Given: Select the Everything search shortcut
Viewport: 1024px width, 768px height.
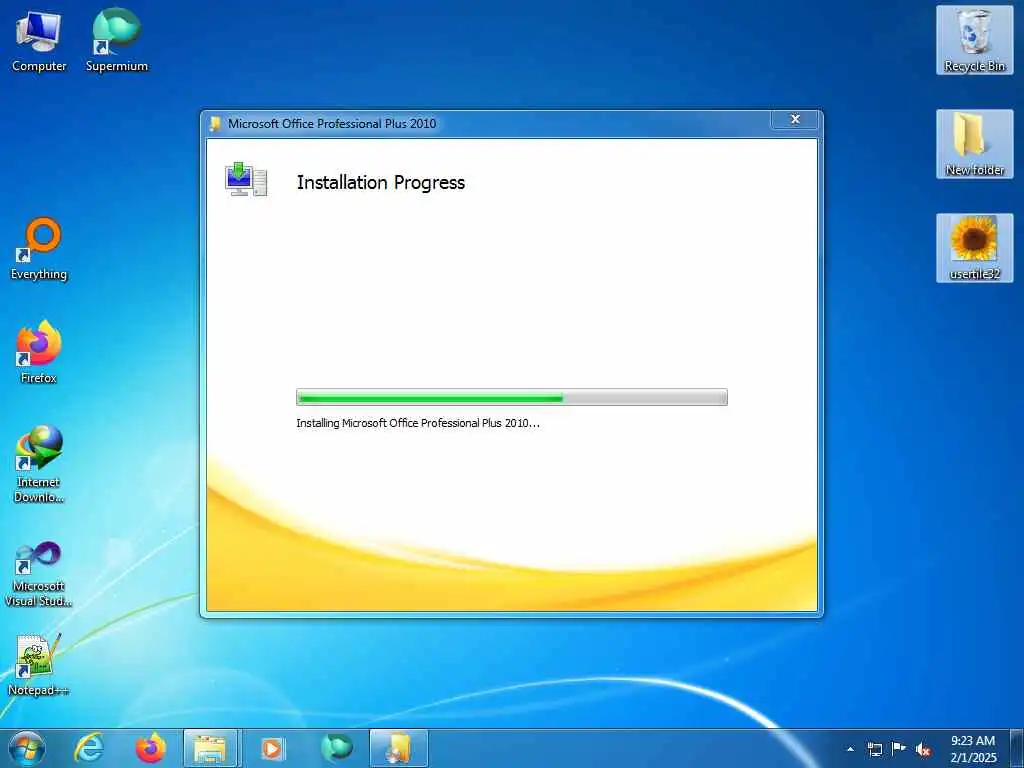Looking at the screenshot, I should tap(39, 249).
